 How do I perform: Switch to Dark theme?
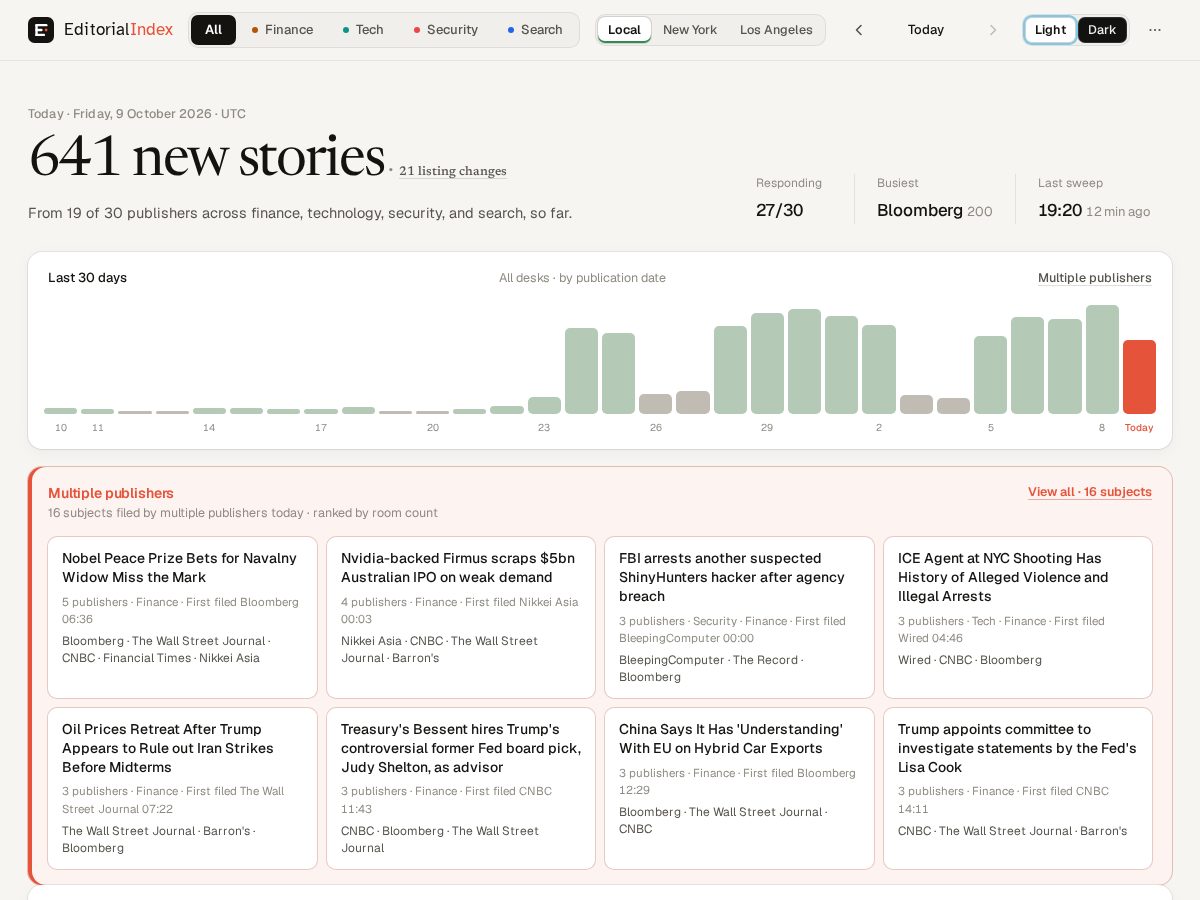point(1102,30)
